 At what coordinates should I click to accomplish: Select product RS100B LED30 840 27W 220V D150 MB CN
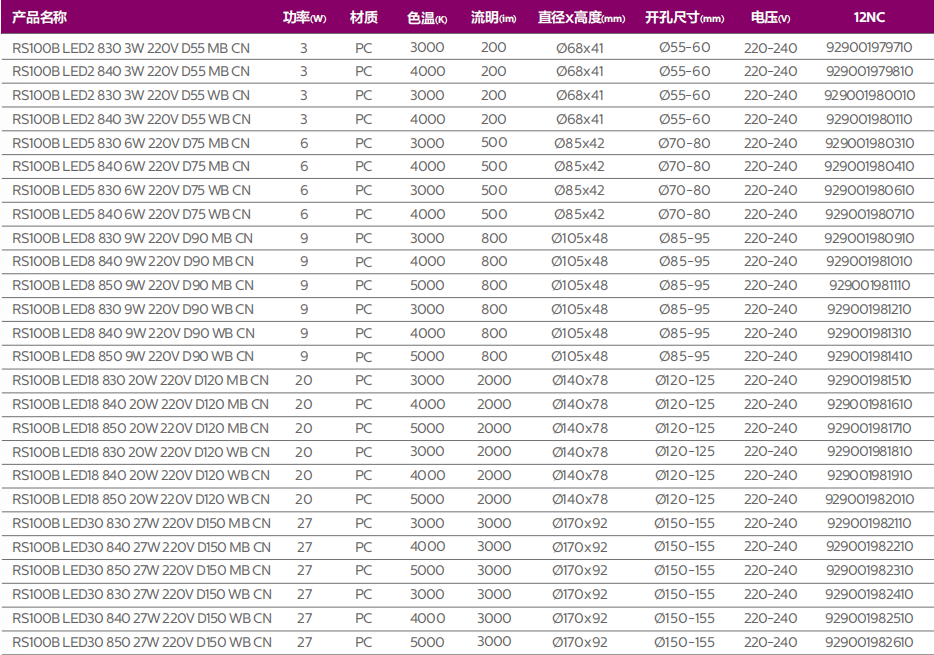tap(141, 547)
